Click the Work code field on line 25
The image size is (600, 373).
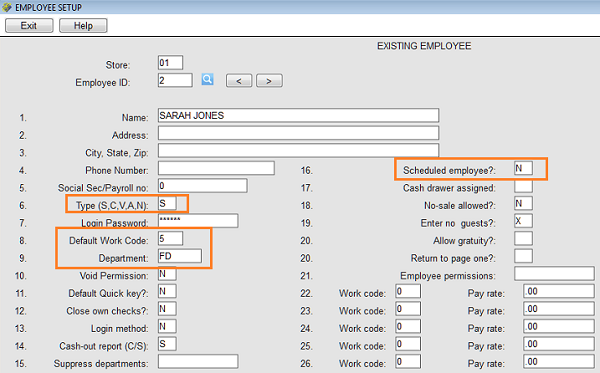point(408,344)
